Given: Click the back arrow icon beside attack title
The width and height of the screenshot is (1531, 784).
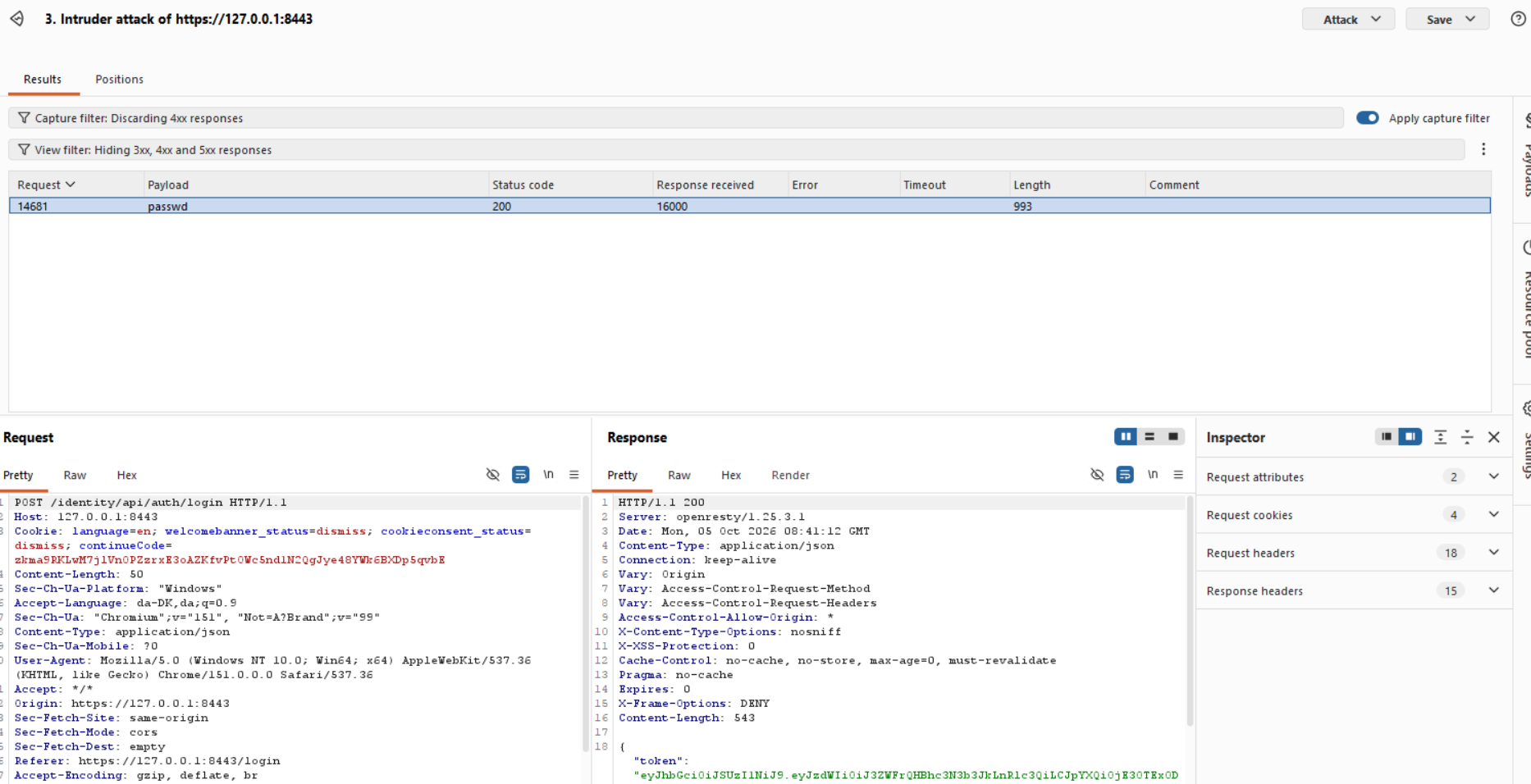Looking at the screenshot, I should 17,19.
